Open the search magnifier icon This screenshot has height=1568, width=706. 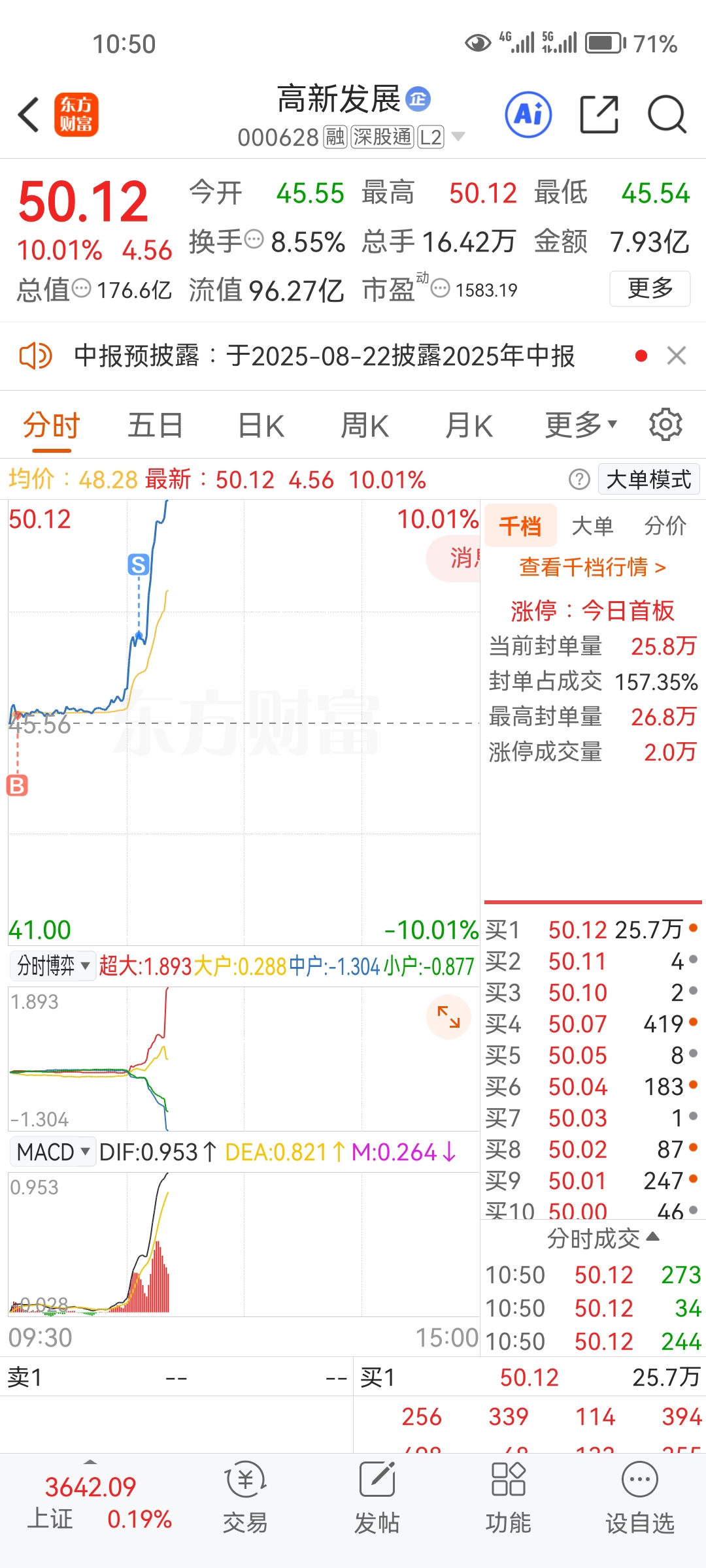pyautogui.click(x=667, y=114)
